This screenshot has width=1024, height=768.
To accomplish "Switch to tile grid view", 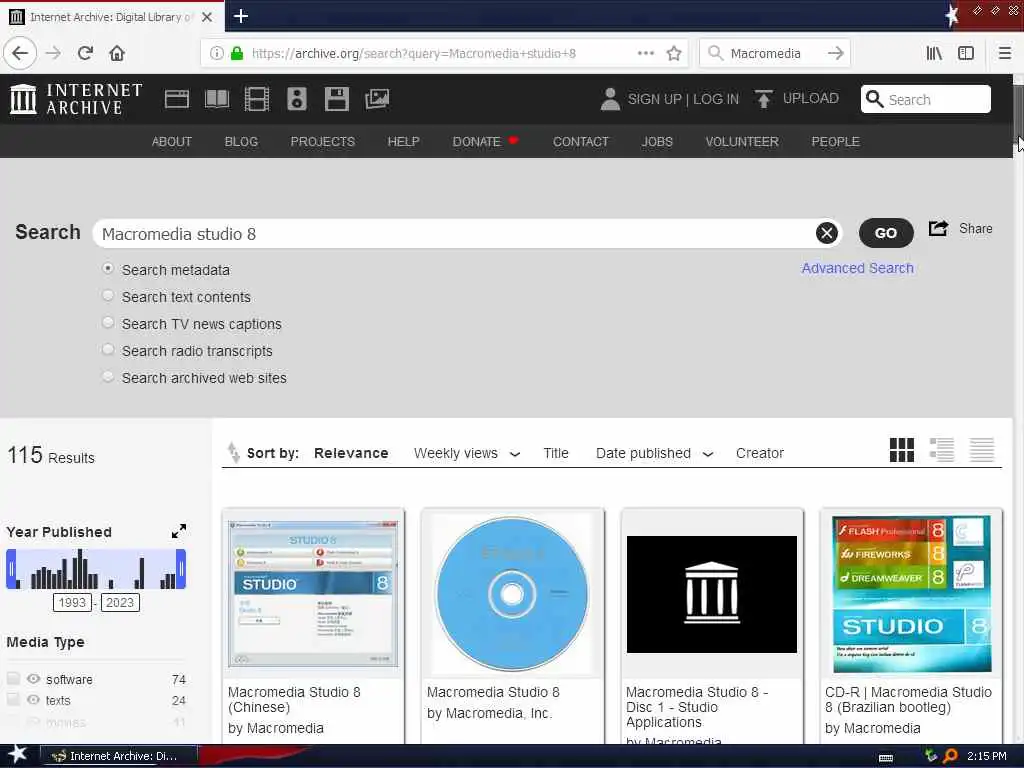I will (902, 450).
